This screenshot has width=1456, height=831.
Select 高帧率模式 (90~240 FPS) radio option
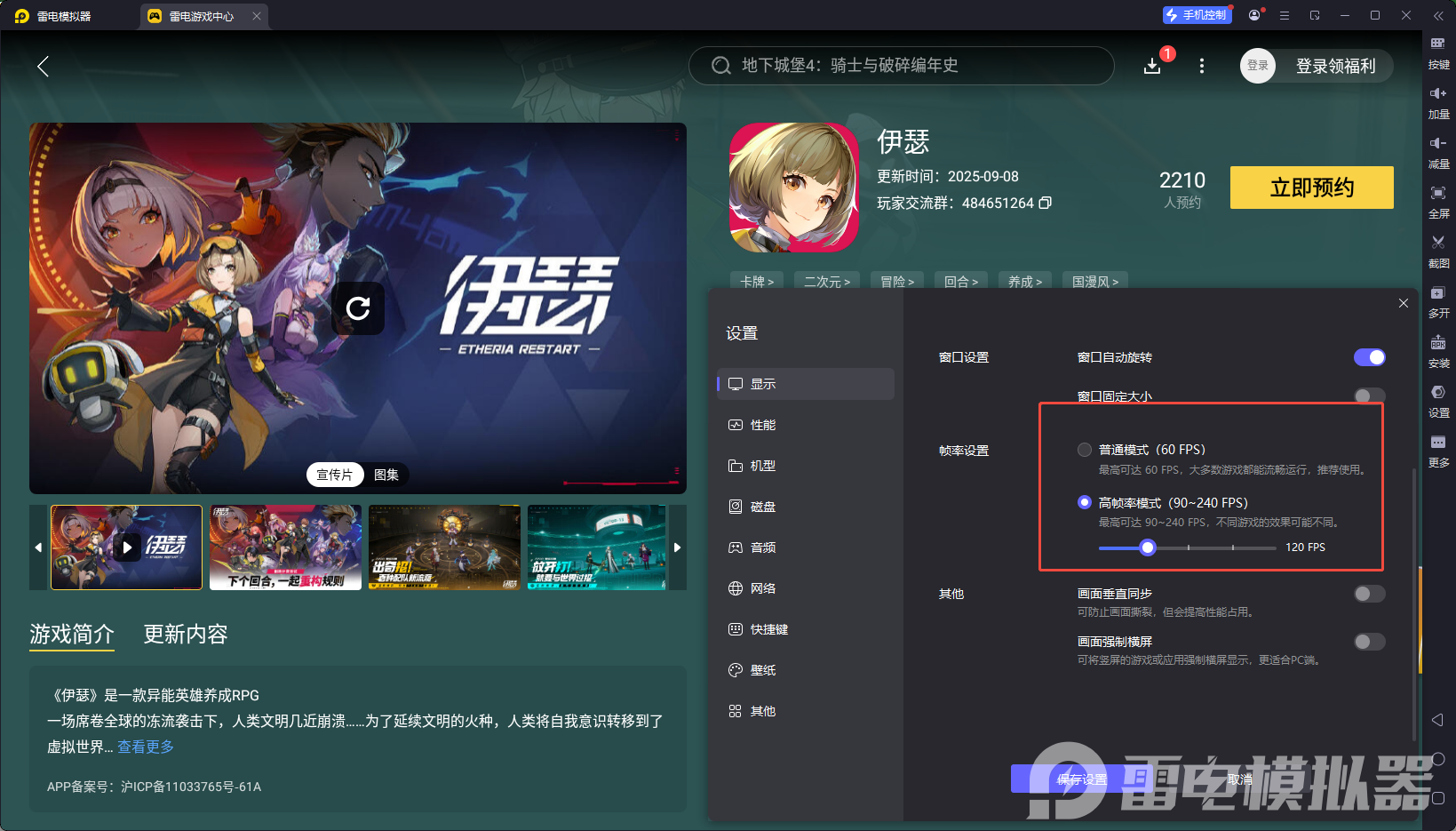click(1085, 502)
